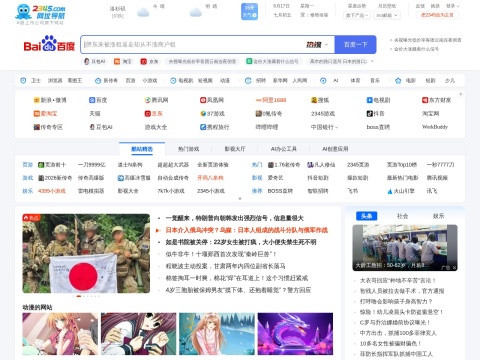Image resolution: width=480 pixels, height=360 pixels.
Task: Open 凡人修仙 game link
Action: (321, 165)
